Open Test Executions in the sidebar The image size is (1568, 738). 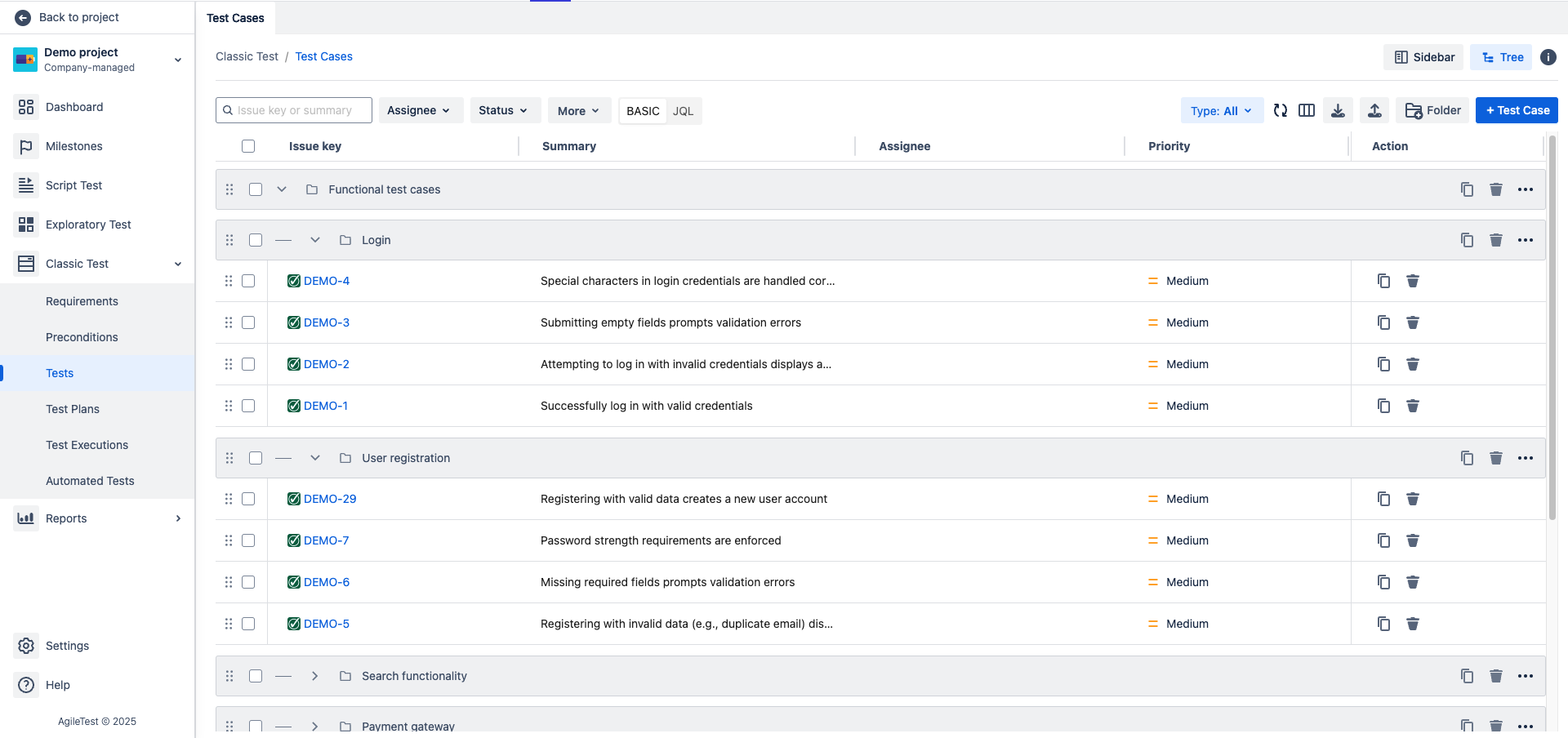click(87, 445)
